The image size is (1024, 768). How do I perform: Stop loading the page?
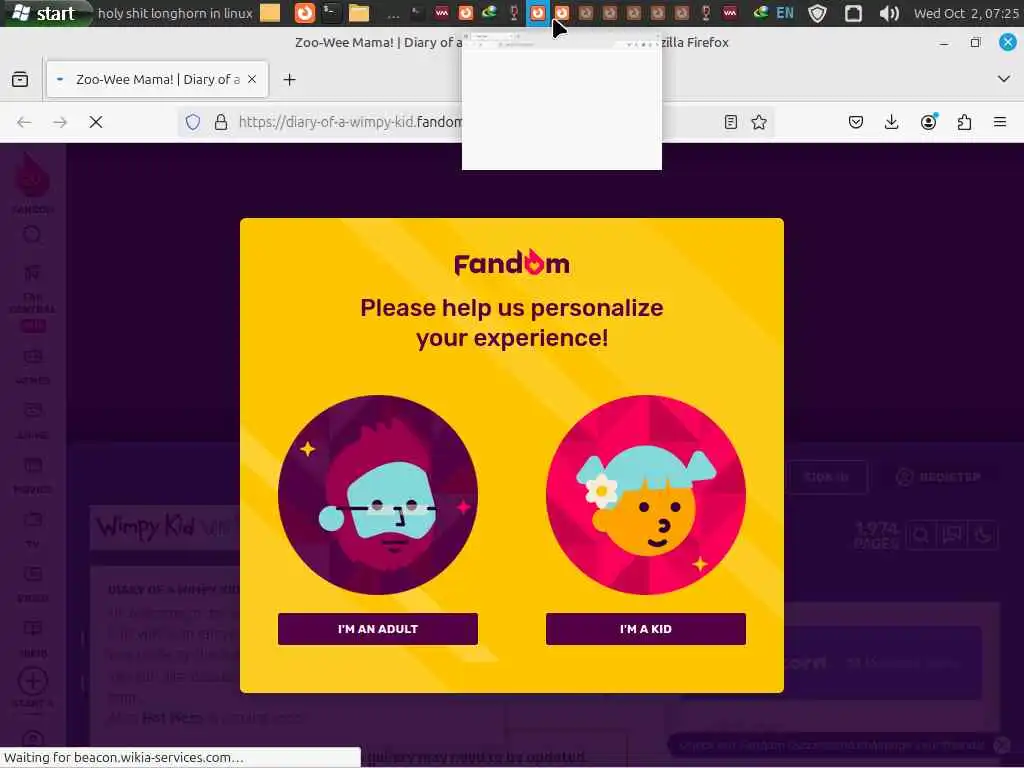tap(96, 122)
